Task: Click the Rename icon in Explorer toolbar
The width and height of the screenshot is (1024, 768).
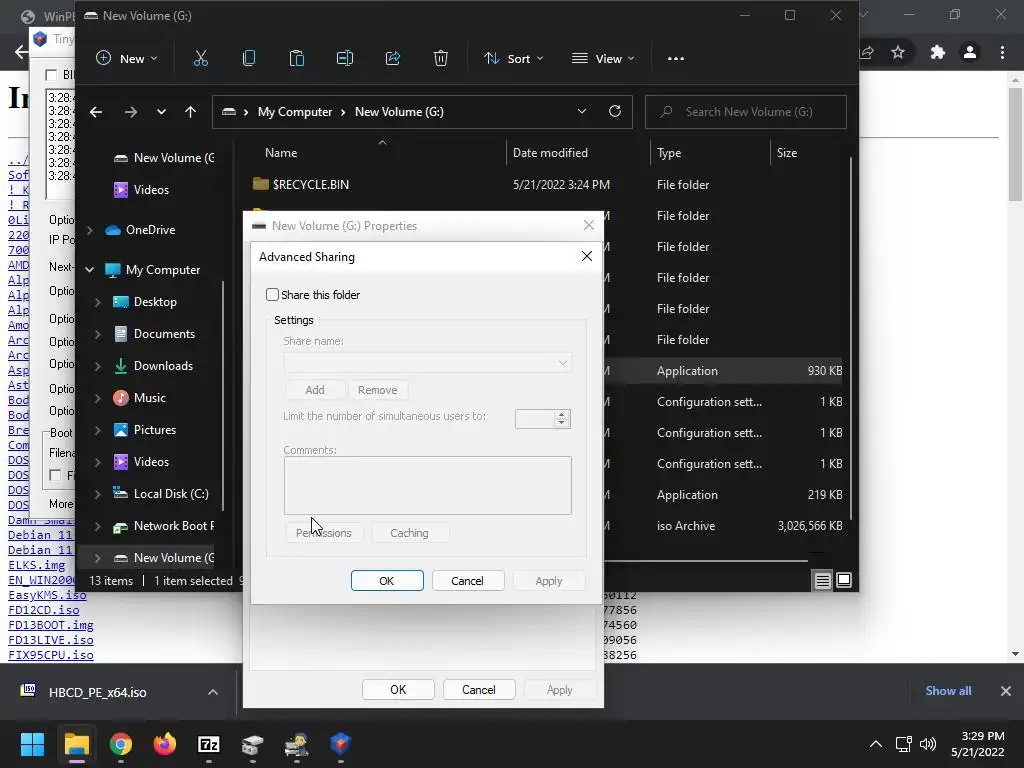Action: 345,58
